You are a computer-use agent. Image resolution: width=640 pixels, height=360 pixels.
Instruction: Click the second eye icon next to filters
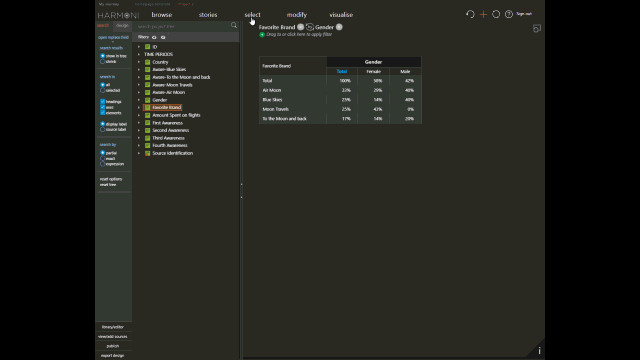pos(163,37)
